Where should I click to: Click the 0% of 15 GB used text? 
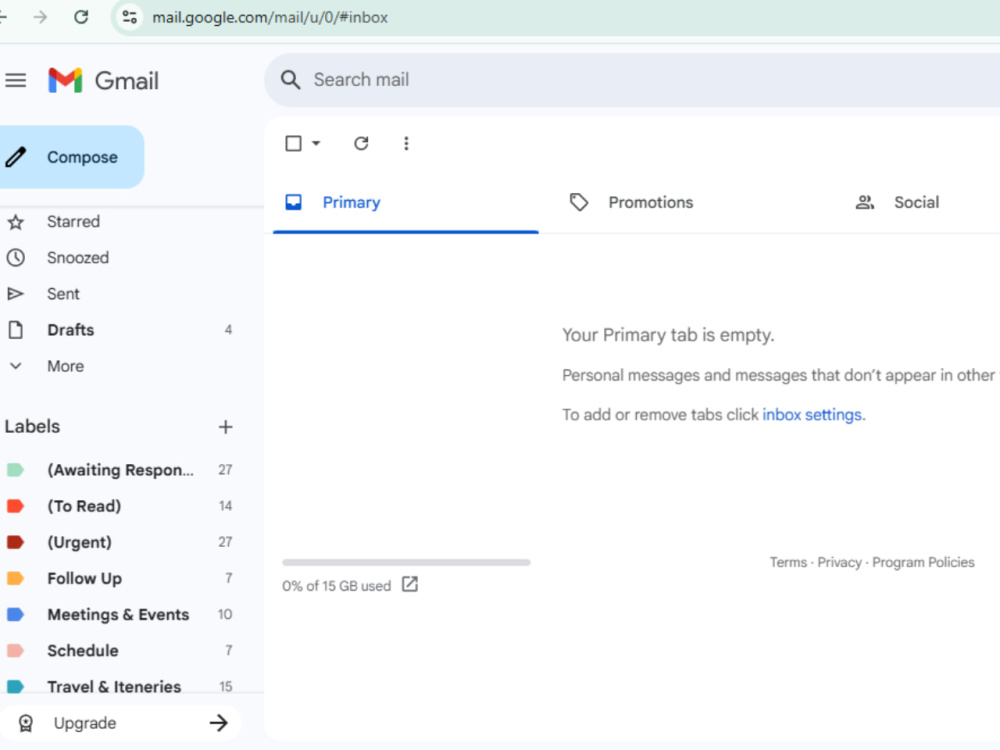(336, 586)
